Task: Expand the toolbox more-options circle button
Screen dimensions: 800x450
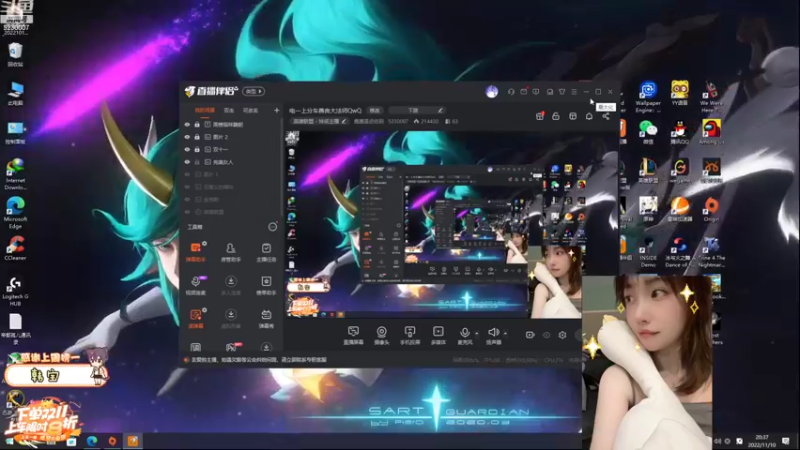Action: [x=272, y=227]
